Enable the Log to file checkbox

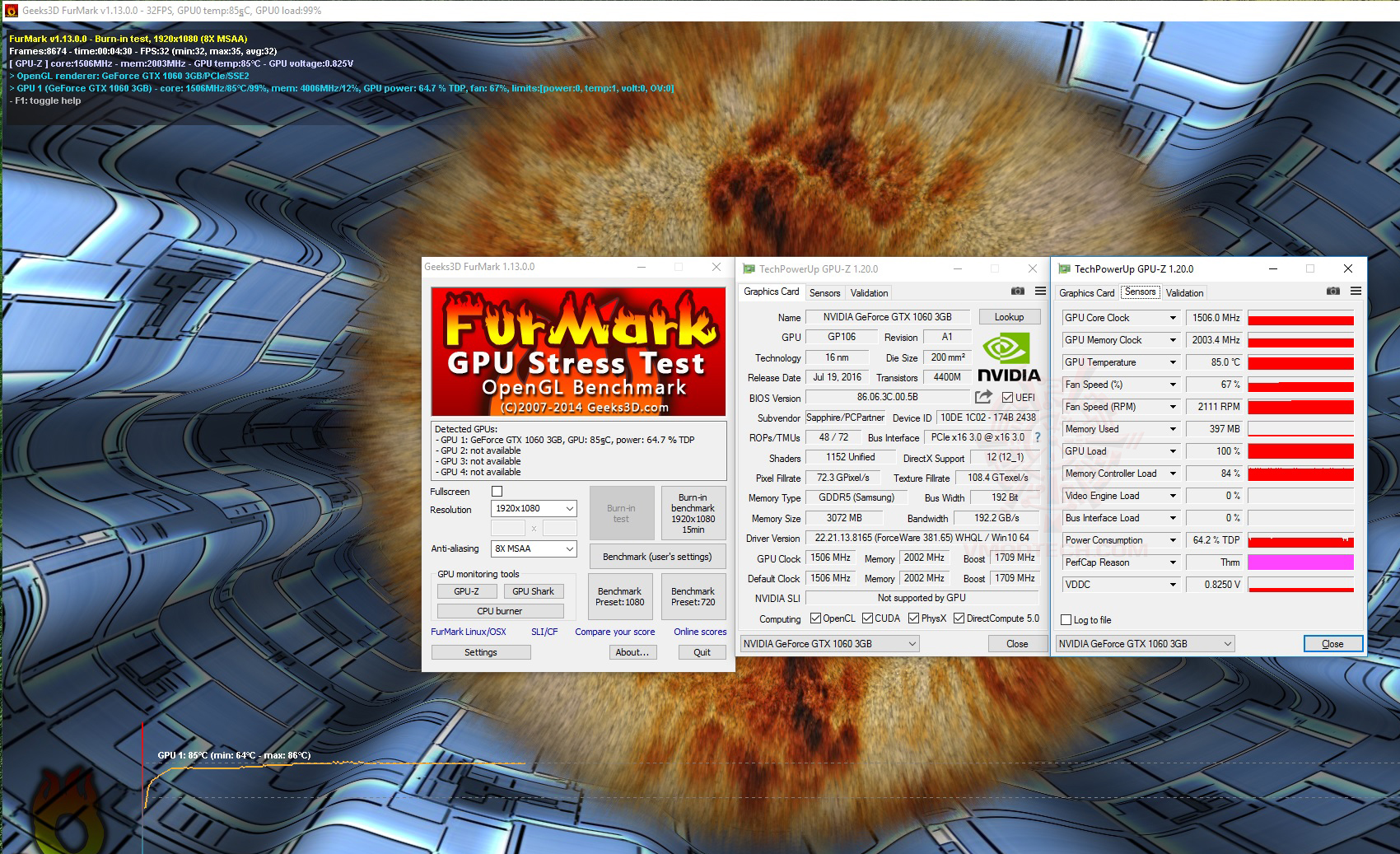(1066, 620)
